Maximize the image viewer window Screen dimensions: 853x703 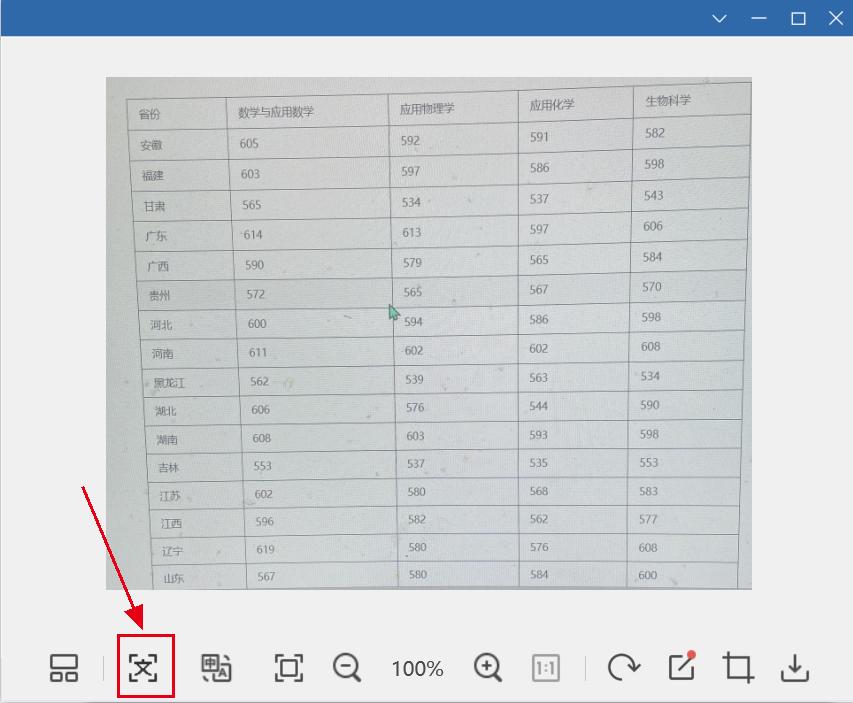pos(797,18)
